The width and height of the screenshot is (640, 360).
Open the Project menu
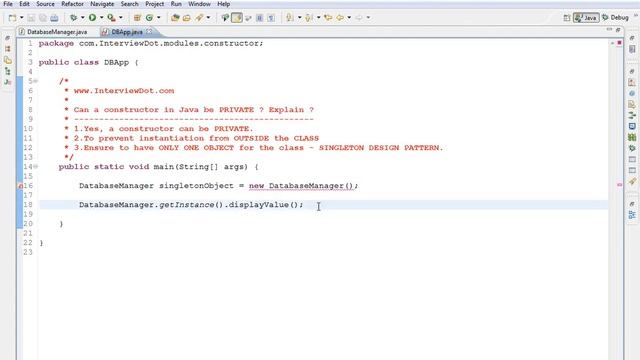click(x=155, y=4)
